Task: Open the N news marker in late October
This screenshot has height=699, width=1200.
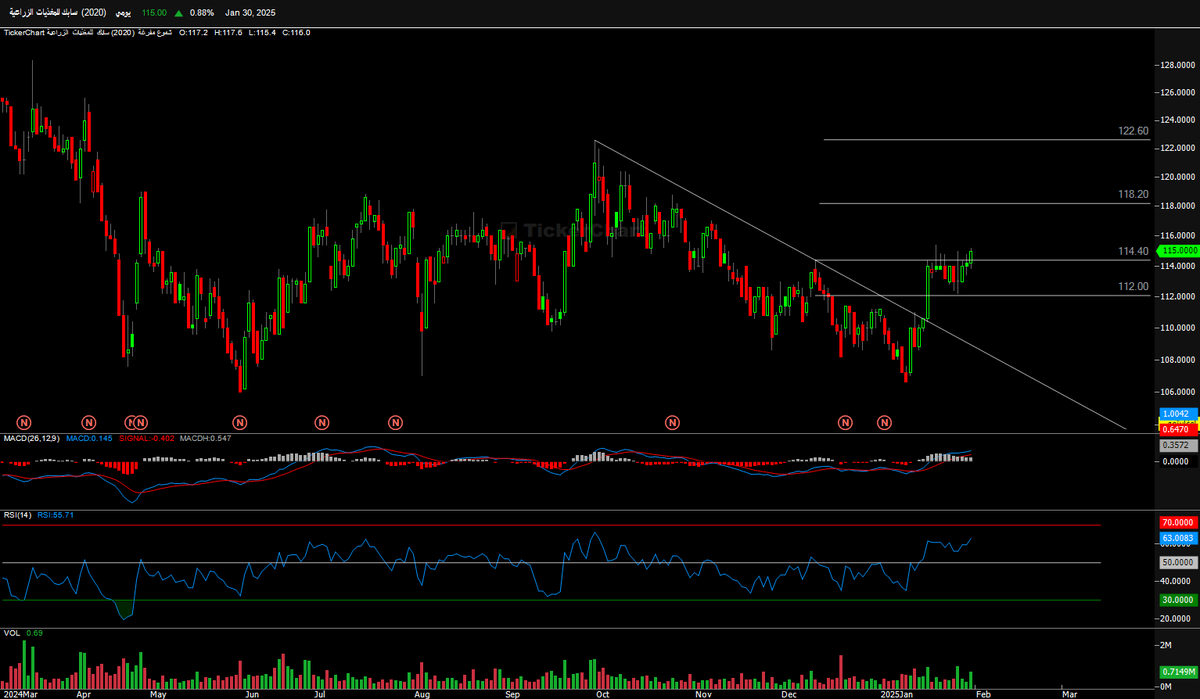Action: 675,423
